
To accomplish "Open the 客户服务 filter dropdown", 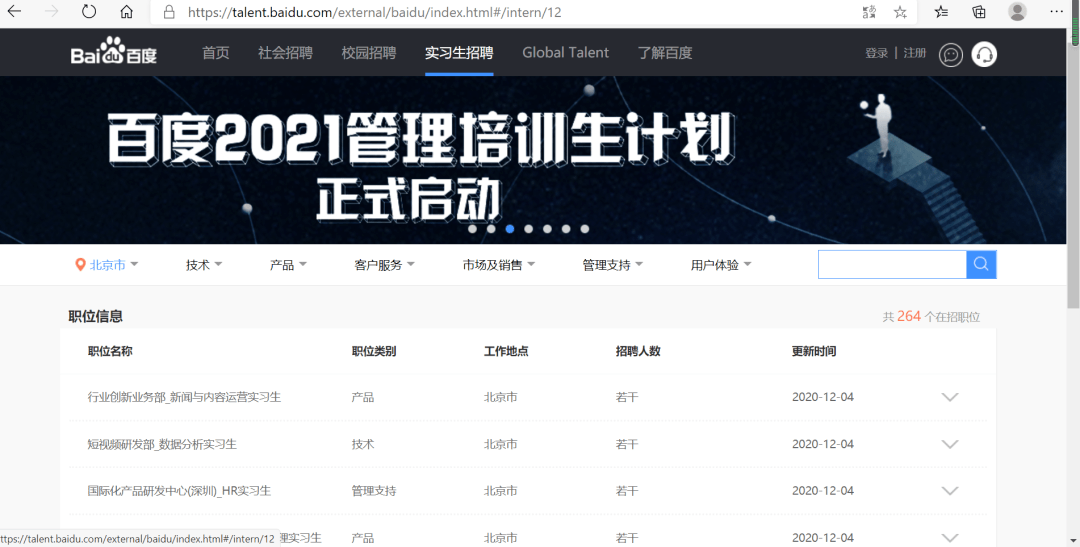I will pos(384,265).
